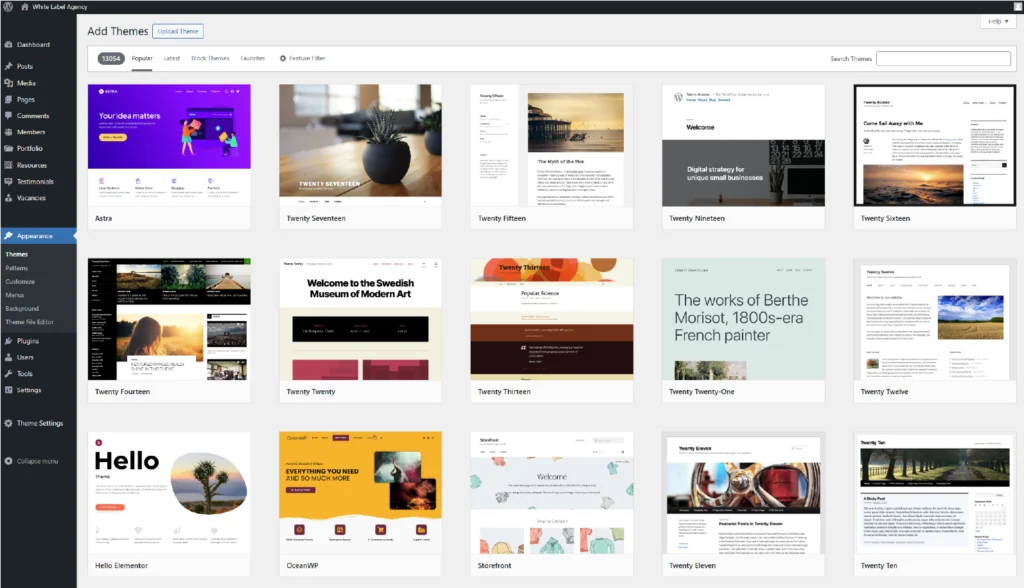Screen dimensions: 1024x588
Task: Switch to the Latest tab
Action: pyautogui.click(x=172, y=58)
